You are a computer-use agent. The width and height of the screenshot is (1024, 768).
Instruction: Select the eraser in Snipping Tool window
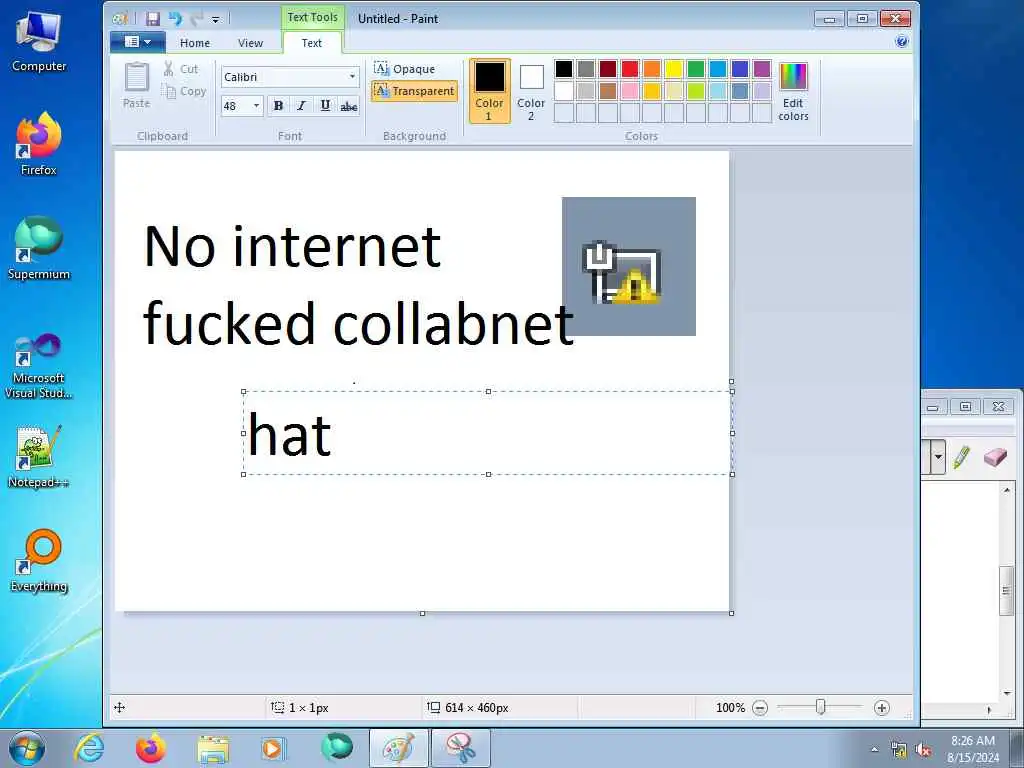click(x=995, y=456)
